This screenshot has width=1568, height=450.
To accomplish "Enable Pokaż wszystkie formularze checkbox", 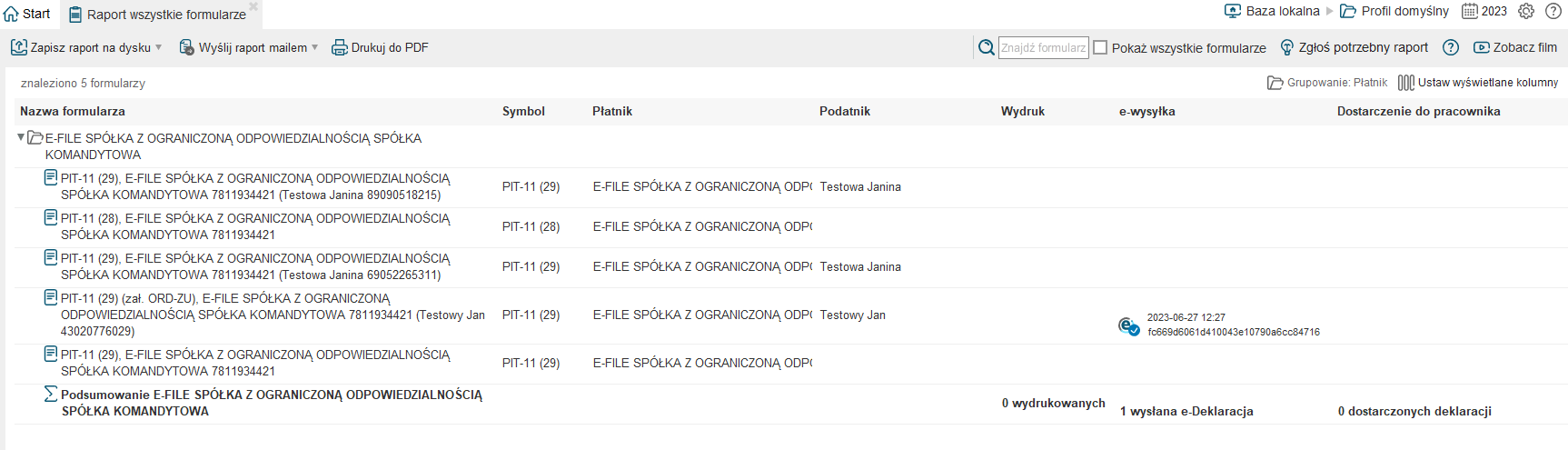I will (x=1100, y=47).
